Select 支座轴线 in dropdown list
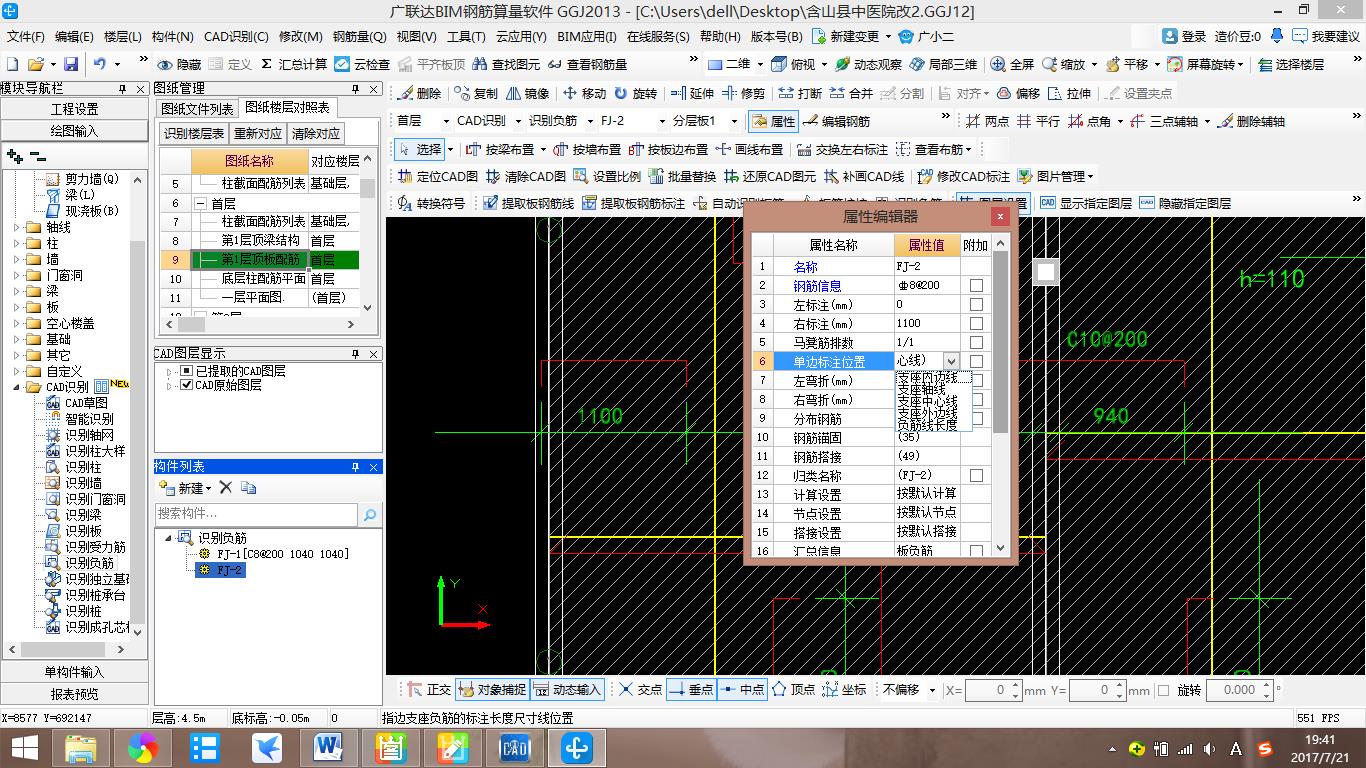The width and height of the screenshot is (1366, 768). tap(922, 389)
